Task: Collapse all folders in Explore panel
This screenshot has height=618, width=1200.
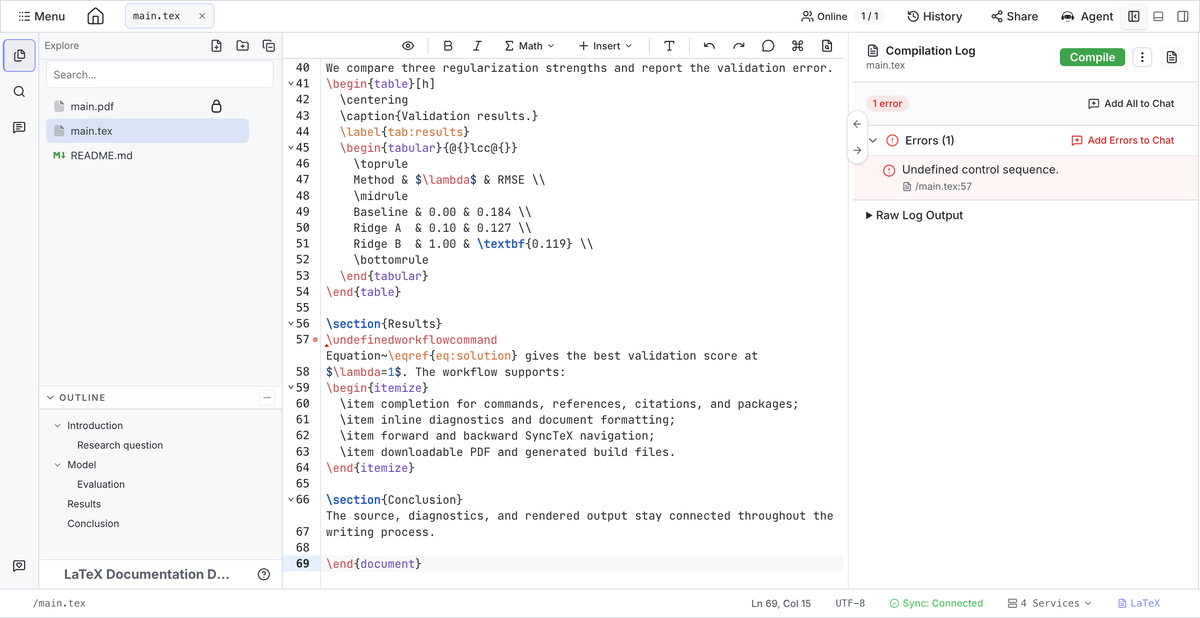Action: click(269, 45)
